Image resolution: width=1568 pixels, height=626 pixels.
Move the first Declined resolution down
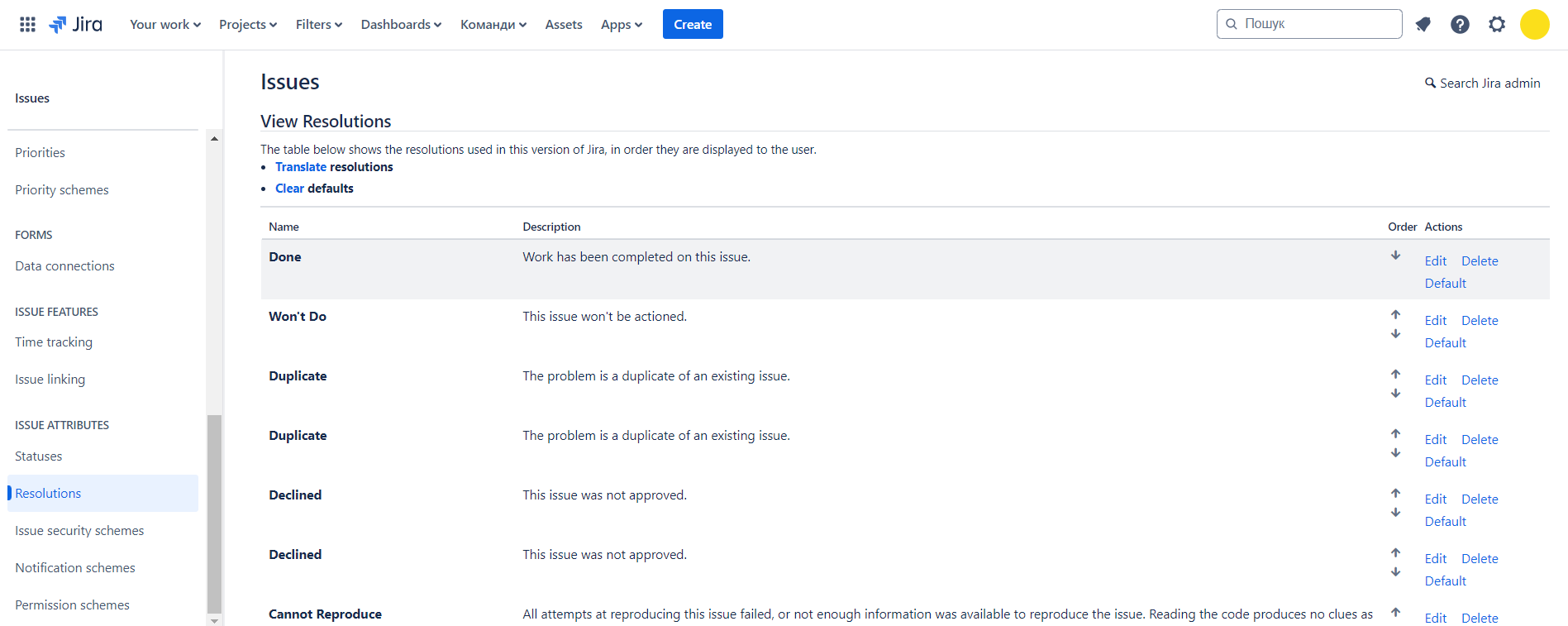(x=1395, y=513)
